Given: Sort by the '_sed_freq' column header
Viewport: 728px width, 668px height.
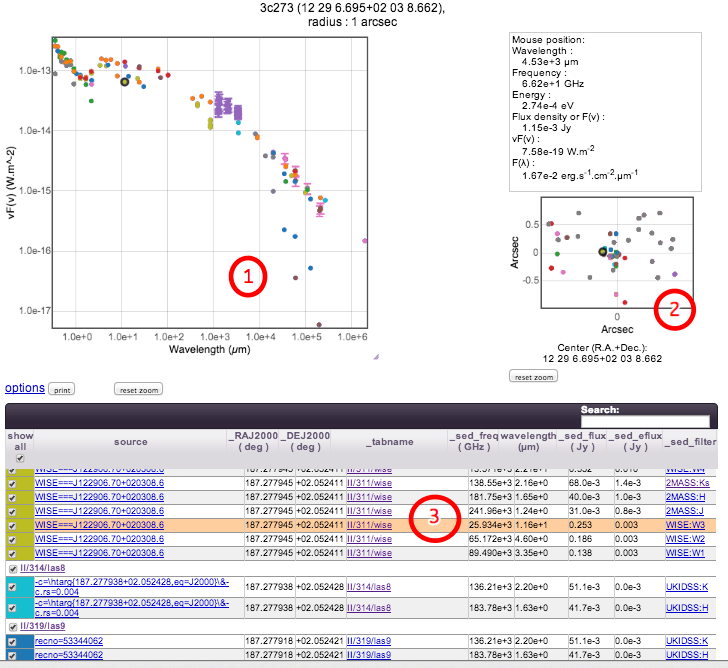Looking at the screenshot, I should click(473, 436).
